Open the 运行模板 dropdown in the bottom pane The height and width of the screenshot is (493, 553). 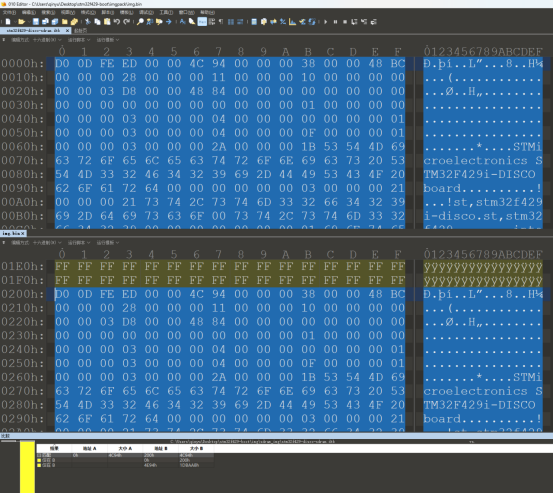[108, 243]
